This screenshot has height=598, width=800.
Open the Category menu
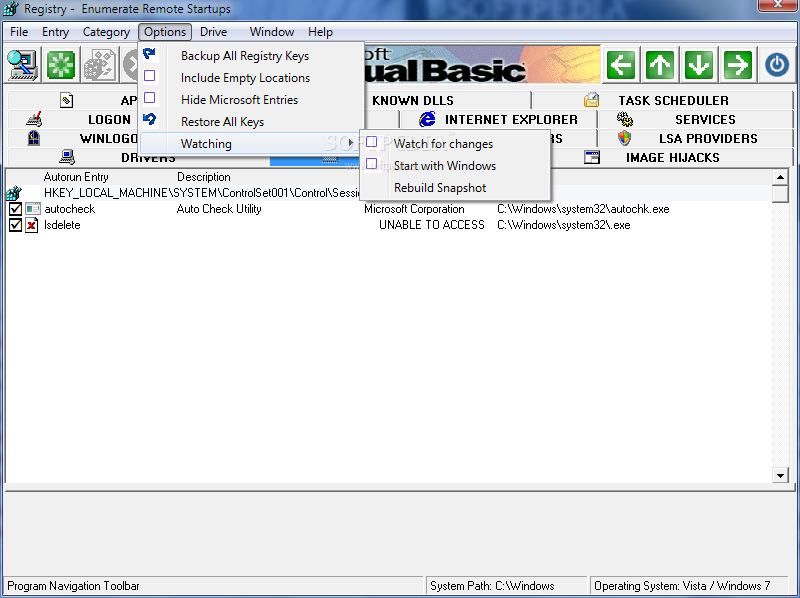(x=106, y=32)
